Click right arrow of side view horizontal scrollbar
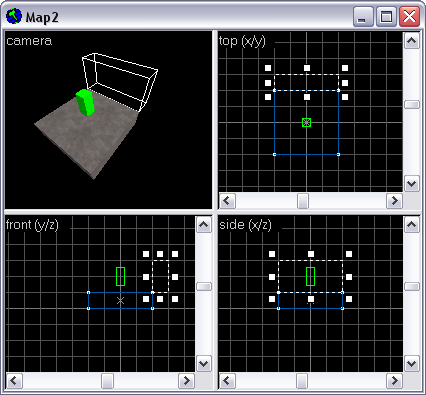Image resolution: width=426 pixels, height=395 pixels. tap(395, 381)
